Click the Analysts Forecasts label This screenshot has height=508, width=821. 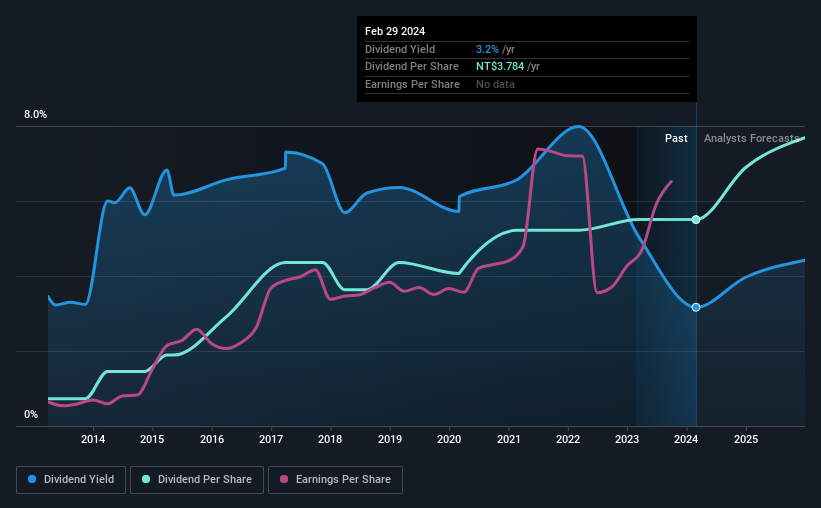point(751,138)
